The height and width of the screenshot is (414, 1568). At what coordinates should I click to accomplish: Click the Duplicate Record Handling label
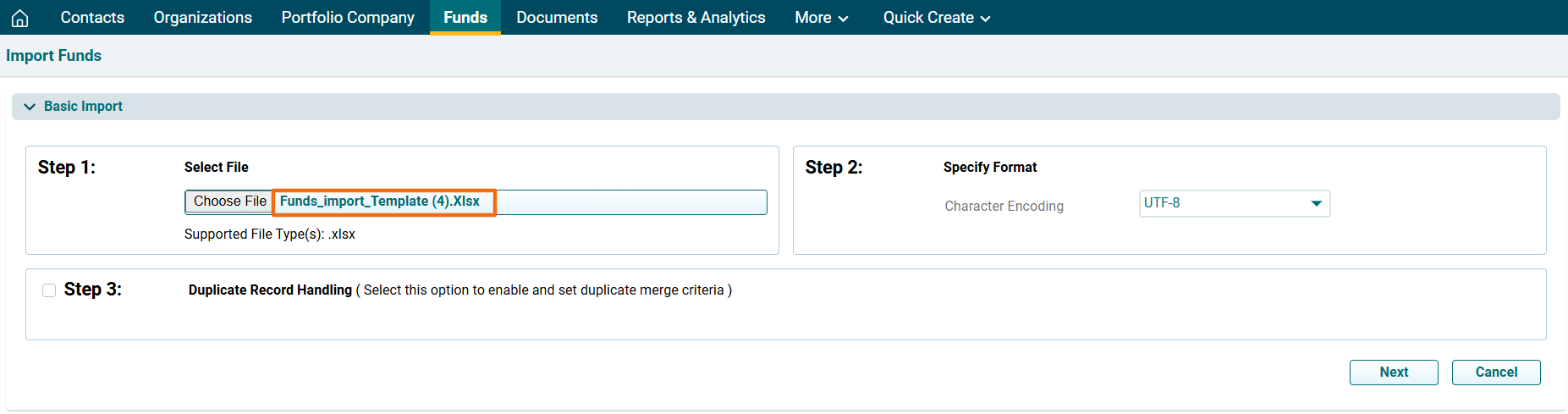[x=270, y=290]
